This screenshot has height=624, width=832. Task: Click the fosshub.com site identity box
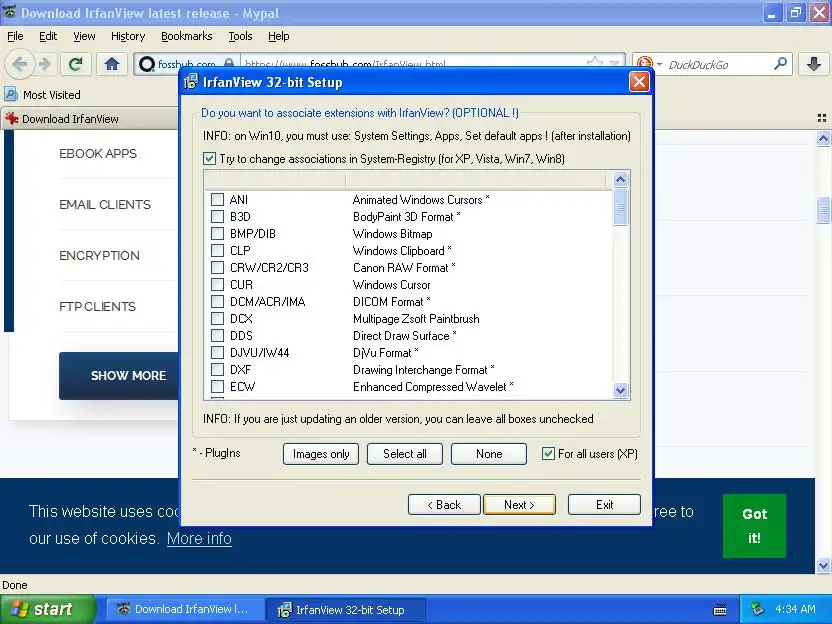coord(186,64)
